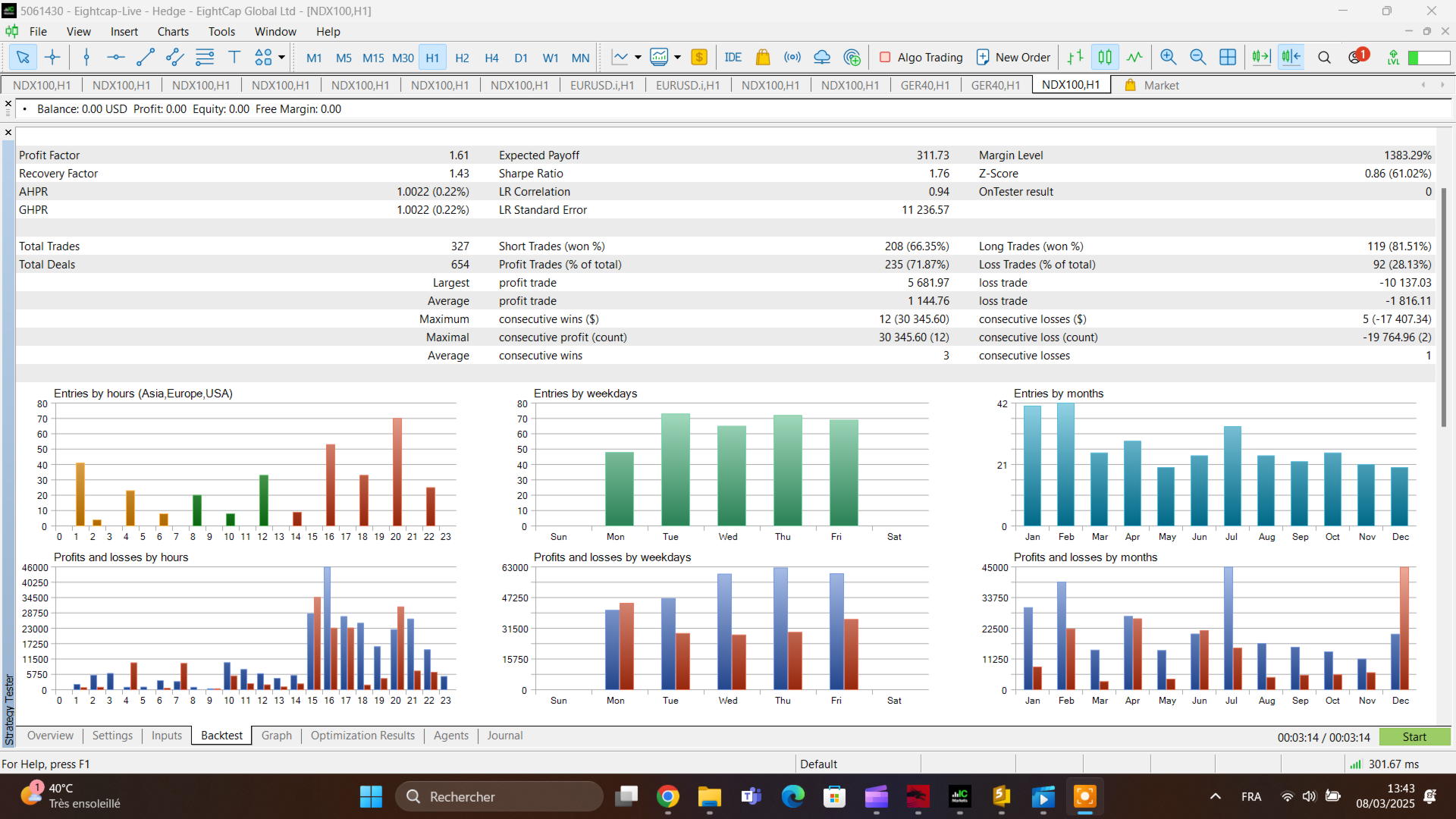Screen dimensions: 1456x819
Task: Switch to the Optimization Results tab
Action: 362,736
